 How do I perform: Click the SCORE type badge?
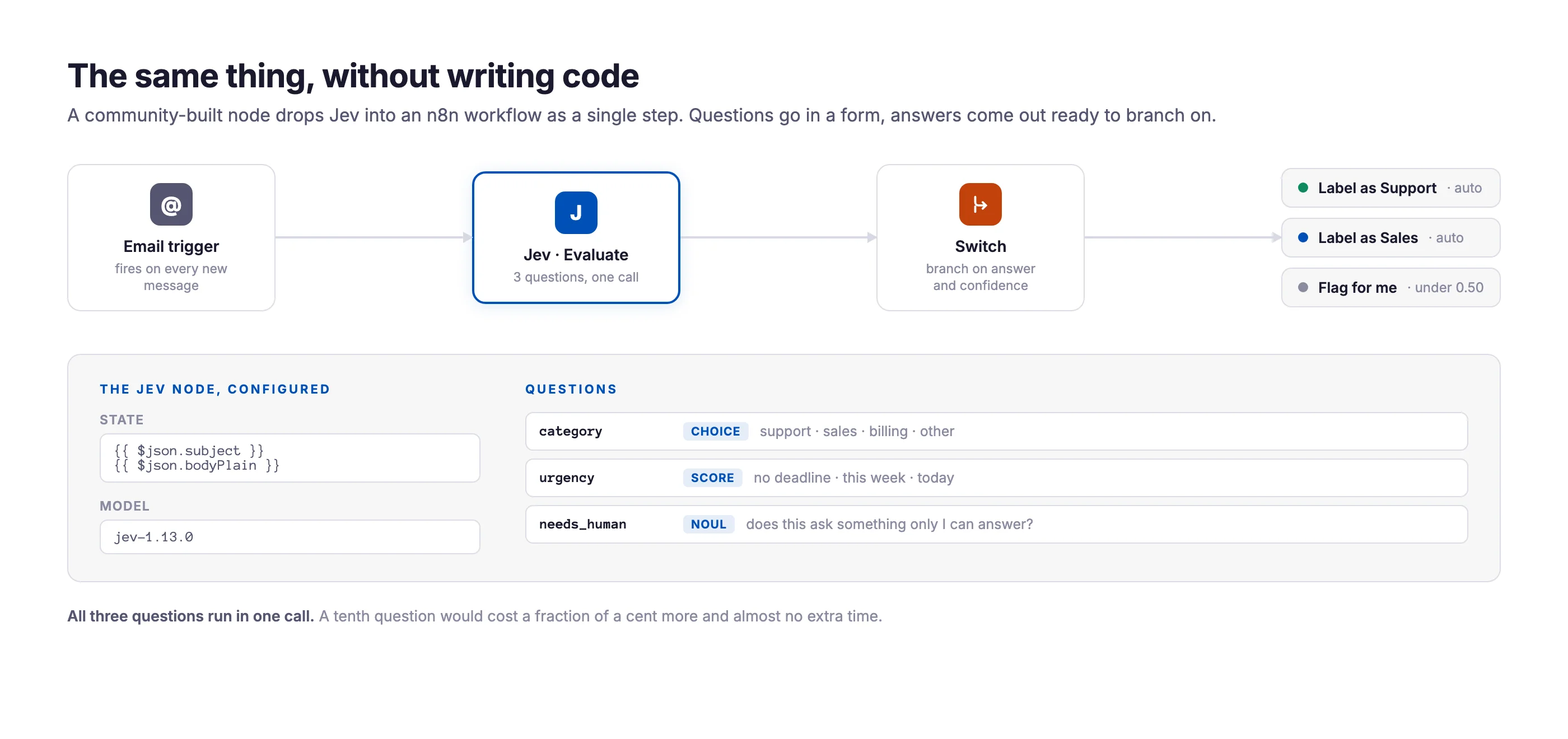[x=712, y=478]
